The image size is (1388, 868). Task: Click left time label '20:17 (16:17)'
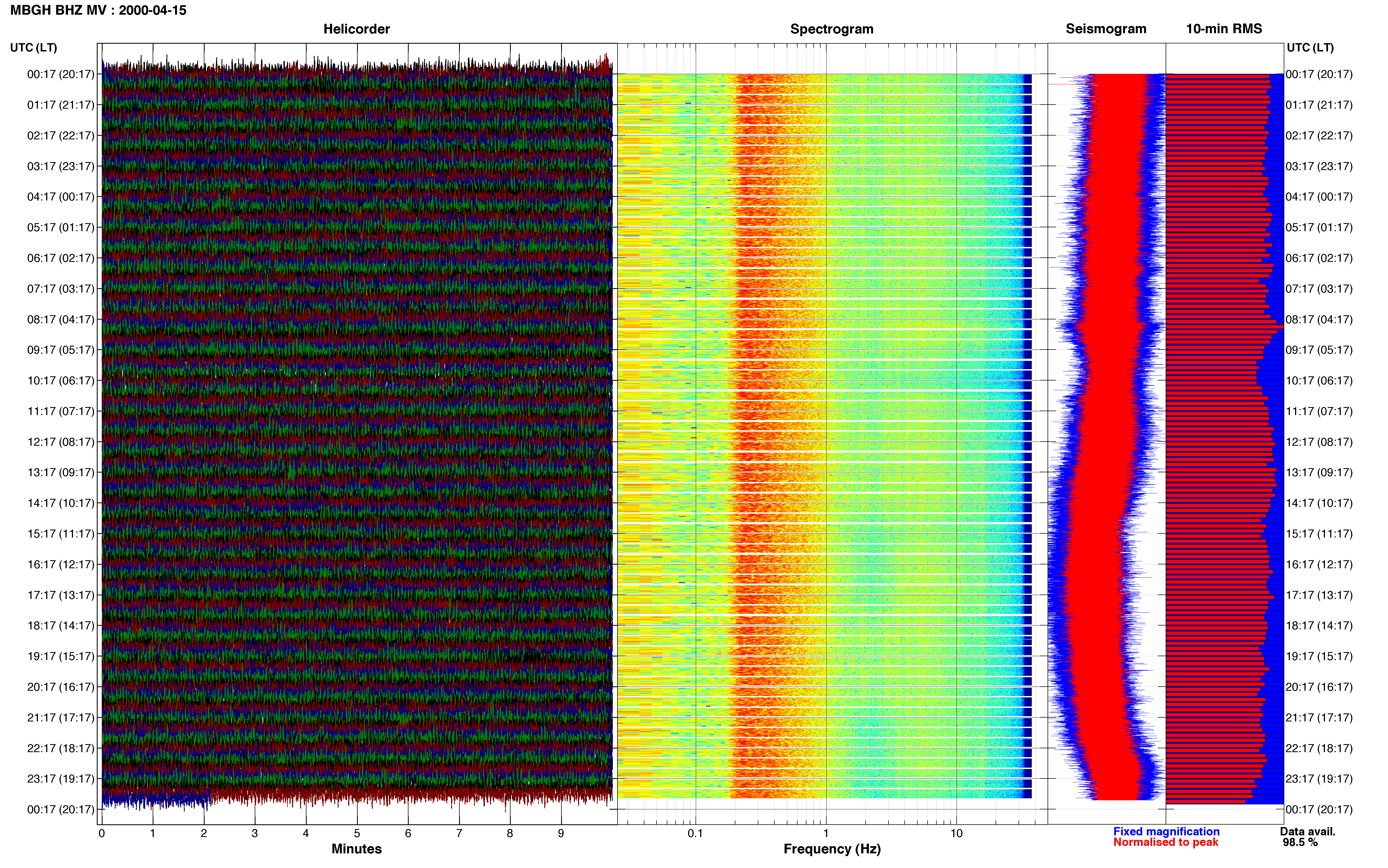point(61,687)
